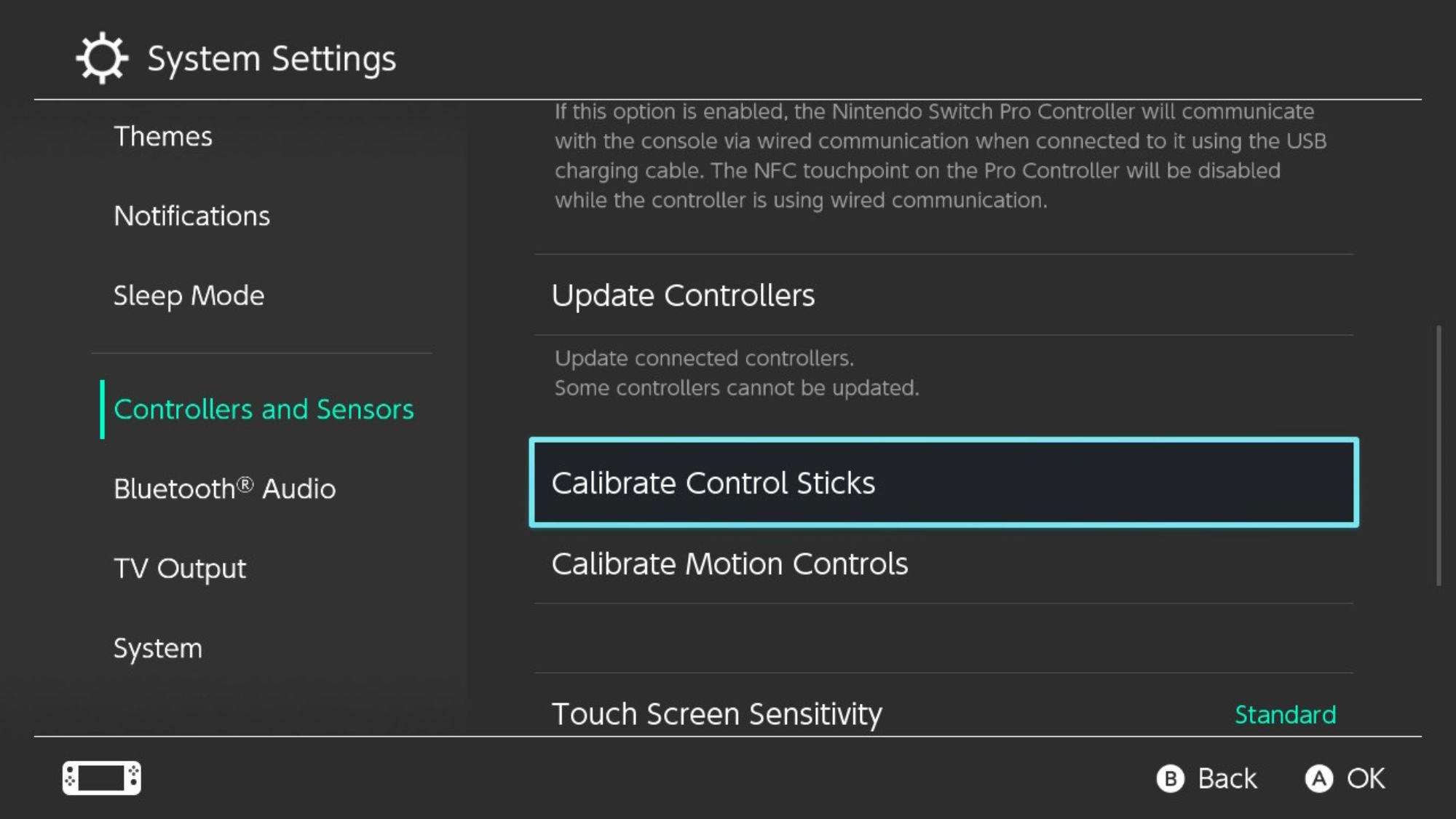The width and height of the screenshot is (1456, 819).
Task: Click the Back label next to B
Action: point(1227,778)
